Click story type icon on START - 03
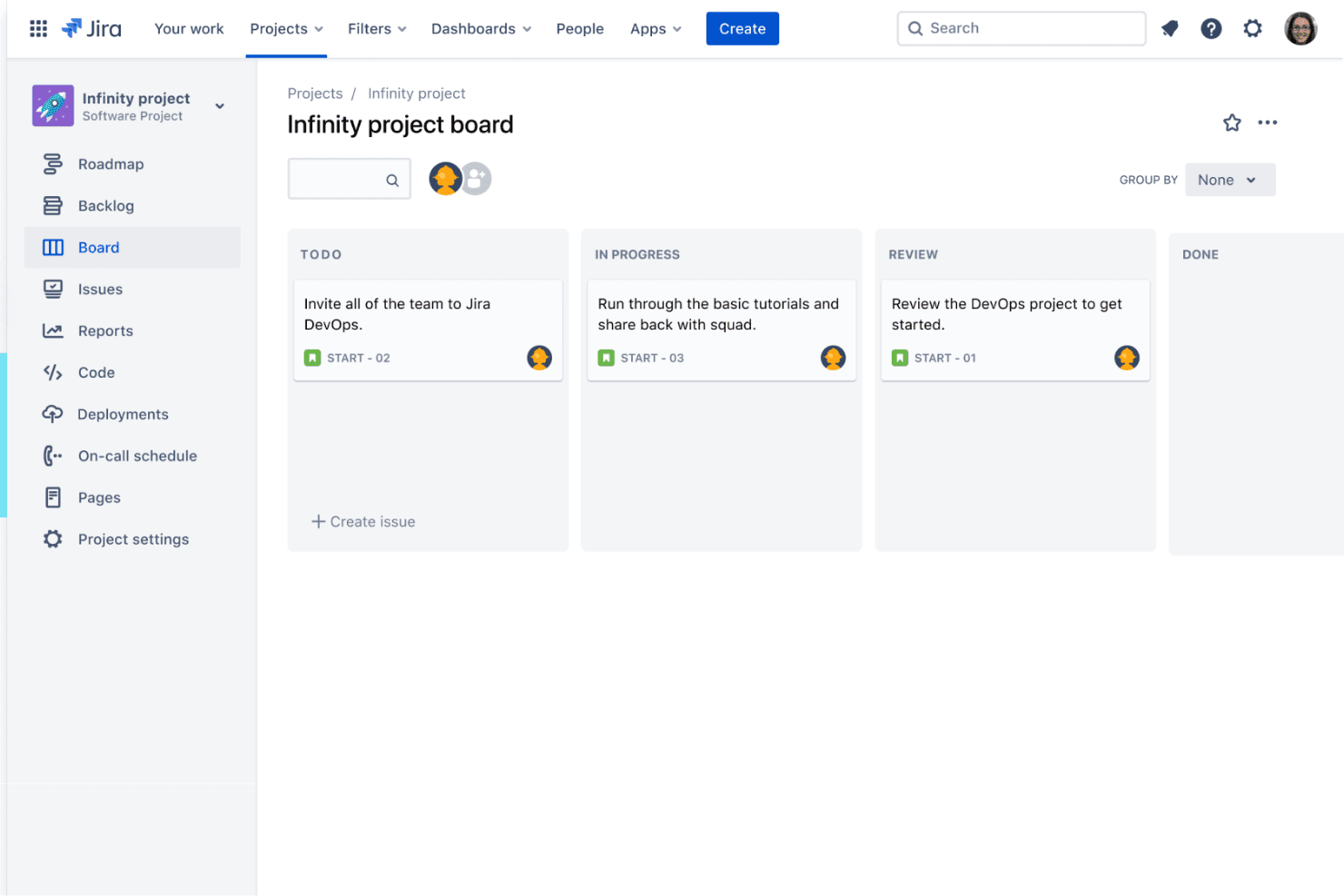The height and width of the screenshot is (896, 1344). [606, 358]
